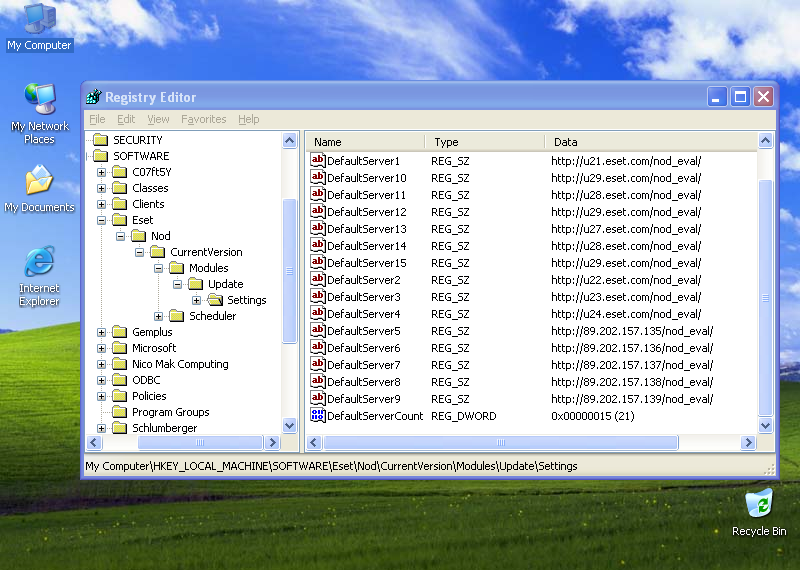Select the Gemplus key in tree
Image resolution: width=800 pixels, height=570 pixels.
[152, 332]
